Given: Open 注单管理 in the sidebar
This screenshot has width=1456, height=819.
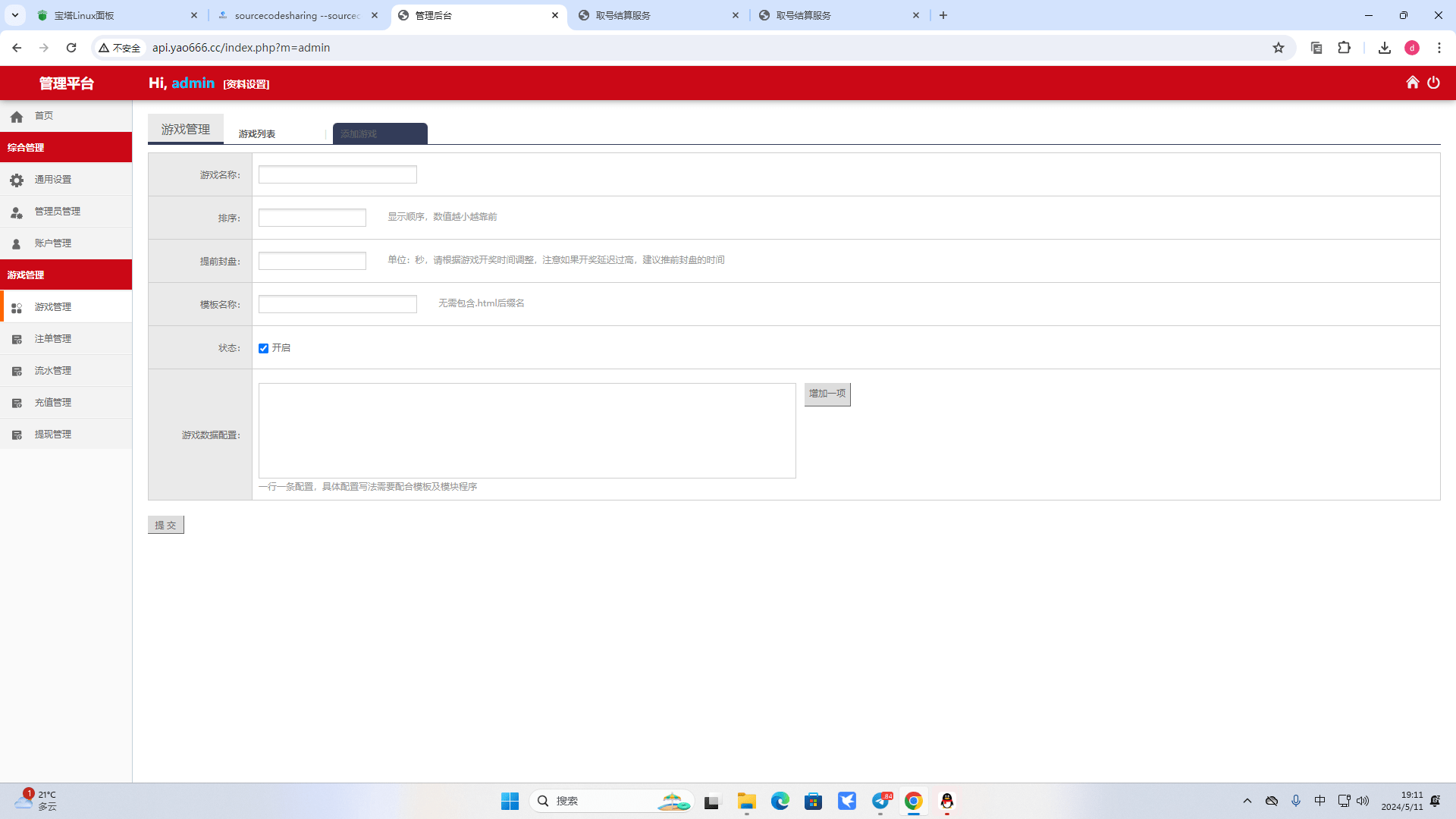Looking at the screenshot, I should (52, 339).
